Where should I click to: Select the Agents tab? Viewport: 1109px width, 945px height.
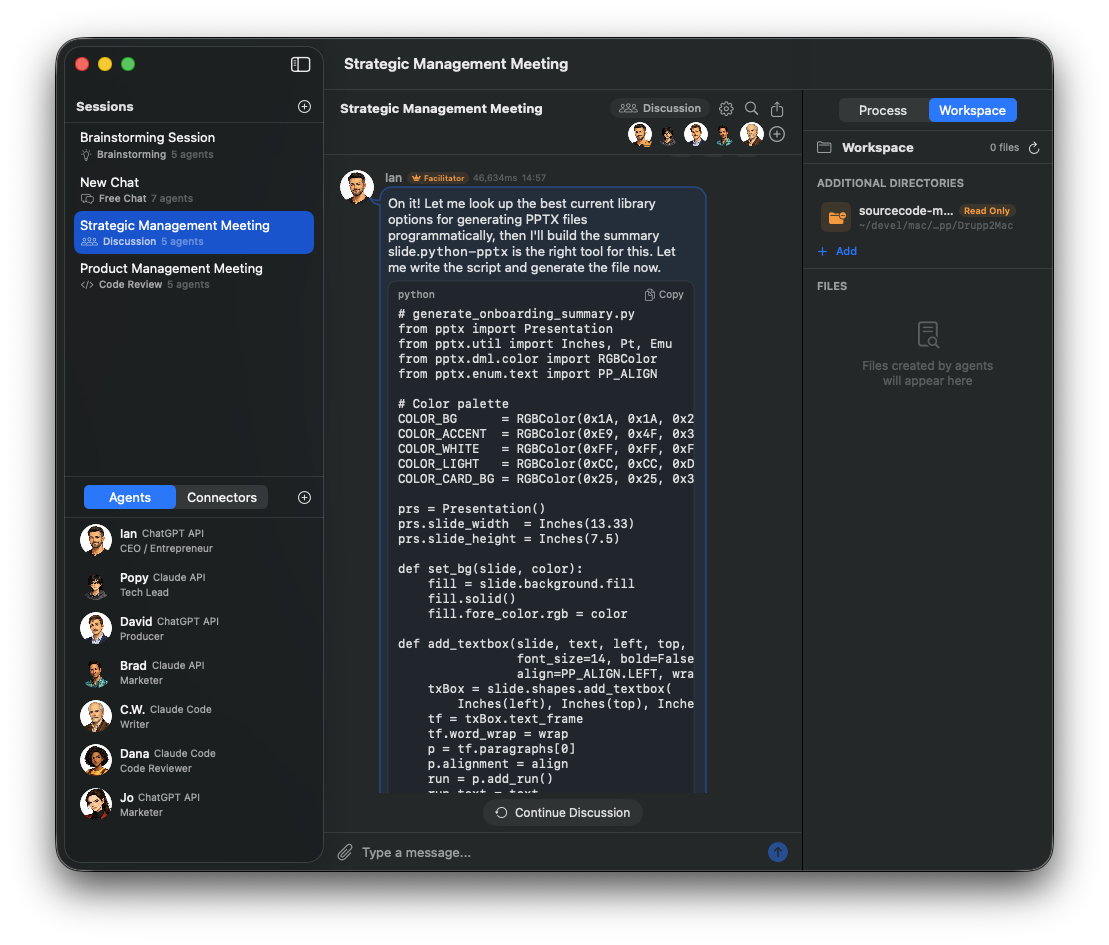coord(130,497)
